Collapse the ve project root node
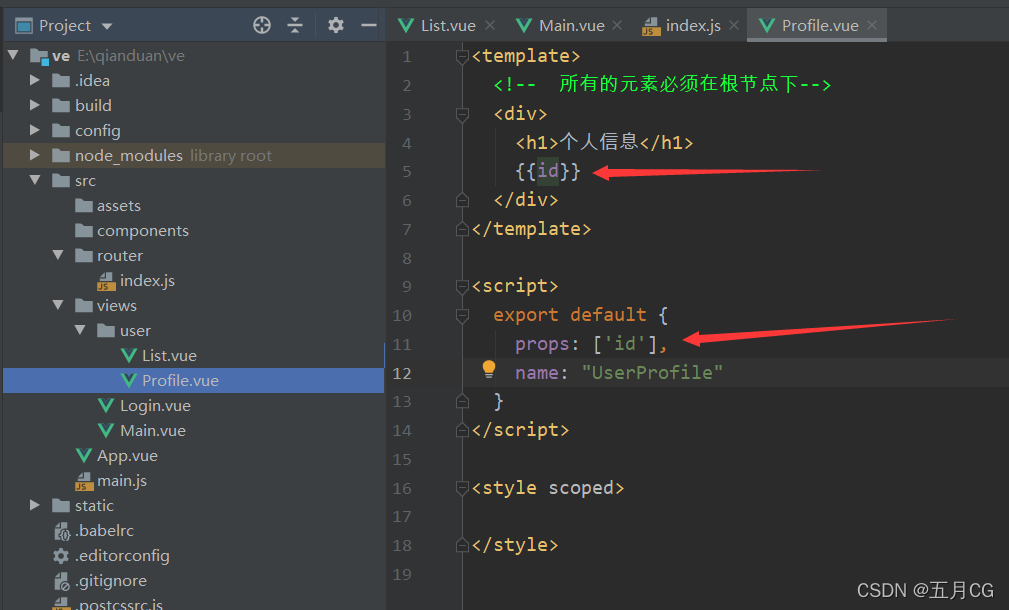The height and width of the screenshot is (610, 1009). coord(14,55)
